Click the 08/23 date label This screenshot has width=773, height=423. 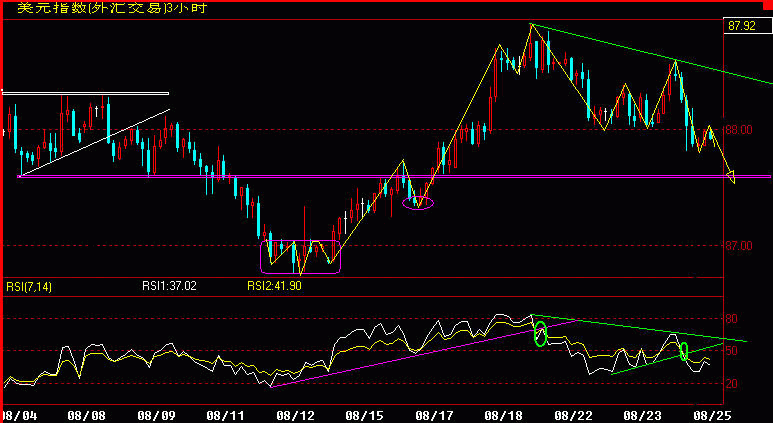642,416
